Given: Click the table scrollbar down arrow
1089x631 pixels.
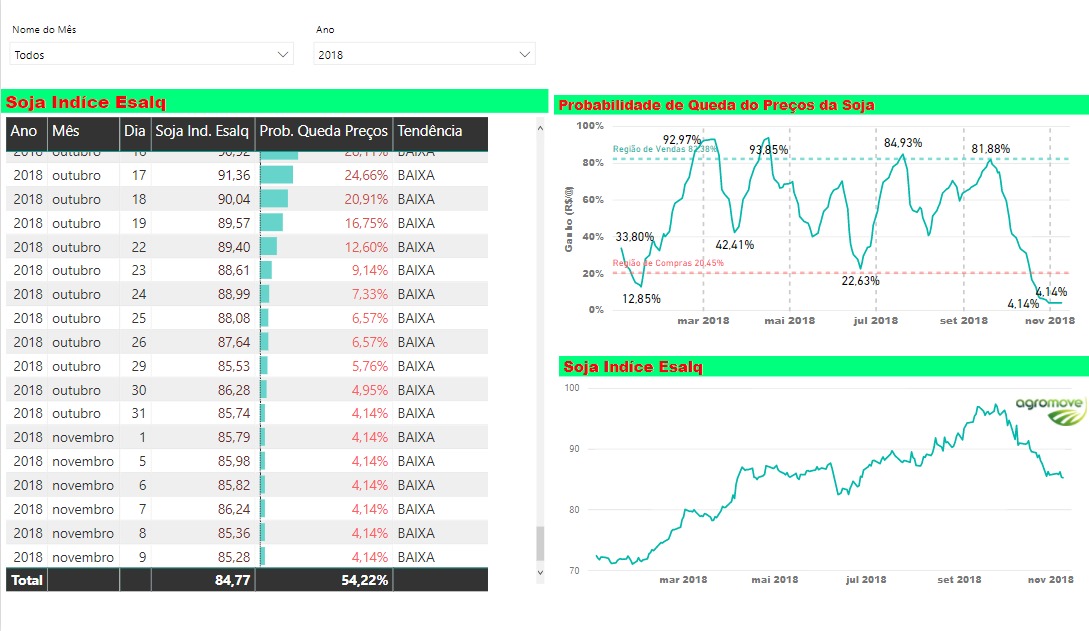Looking at the screenshot, I should point(541,573).
